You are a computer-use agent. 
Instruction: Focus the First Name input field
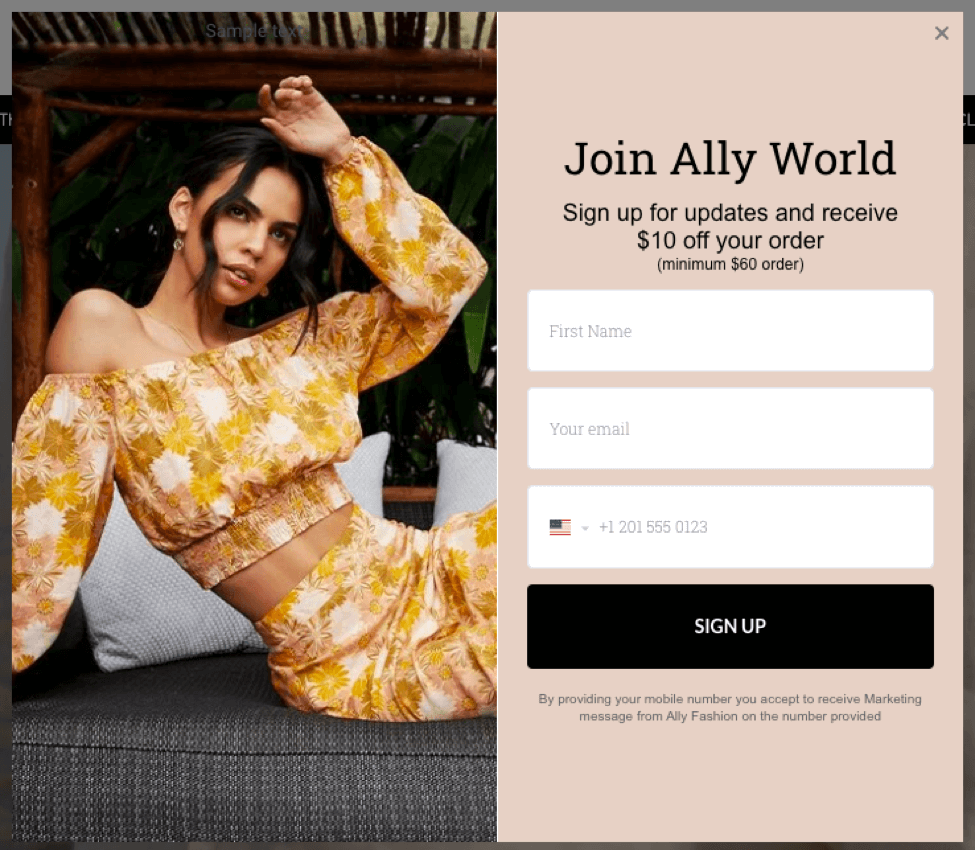pos(730,331)
